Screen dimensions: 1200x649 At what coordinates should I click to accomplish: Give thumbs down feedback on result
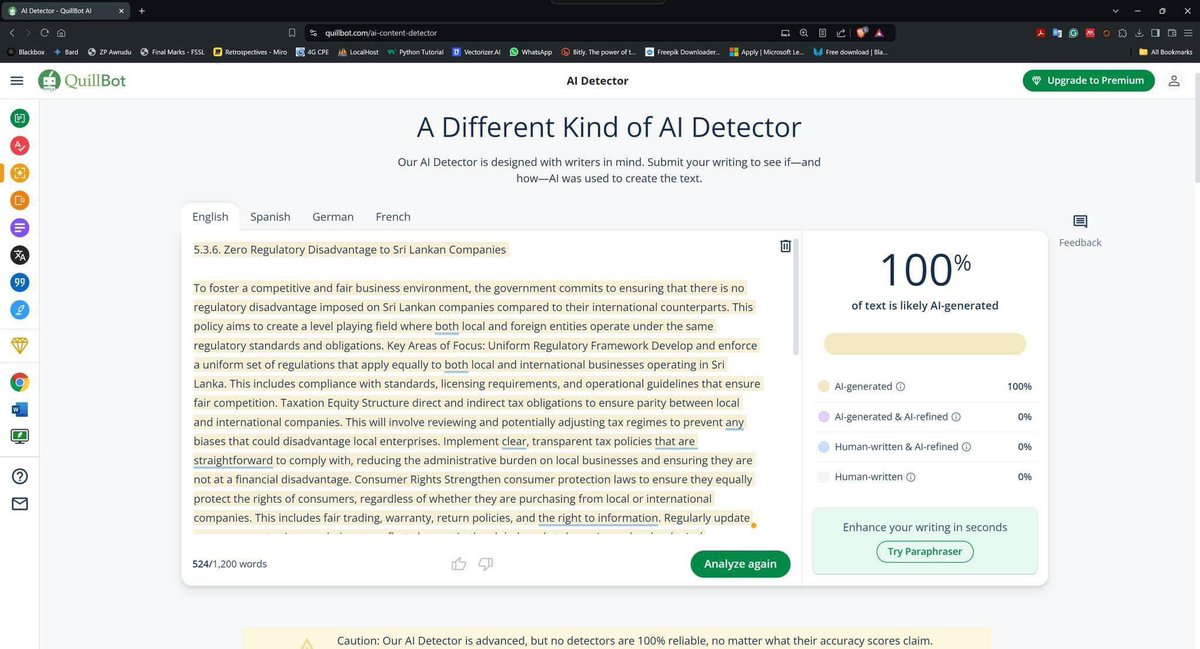486,564
